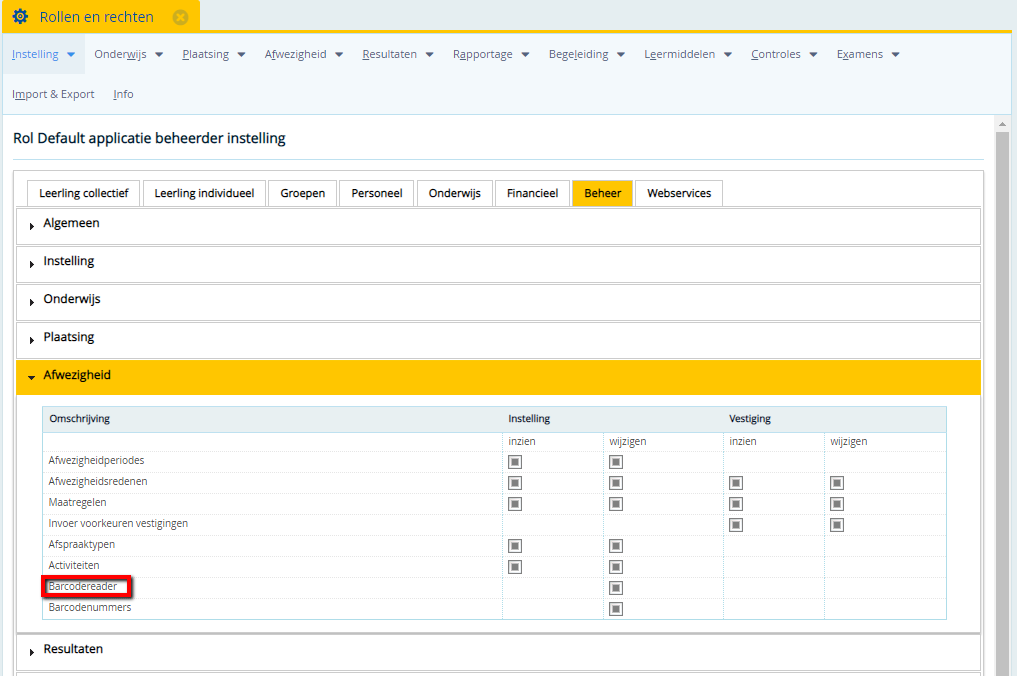Open the Leermiddelen menu

(688, 54)
